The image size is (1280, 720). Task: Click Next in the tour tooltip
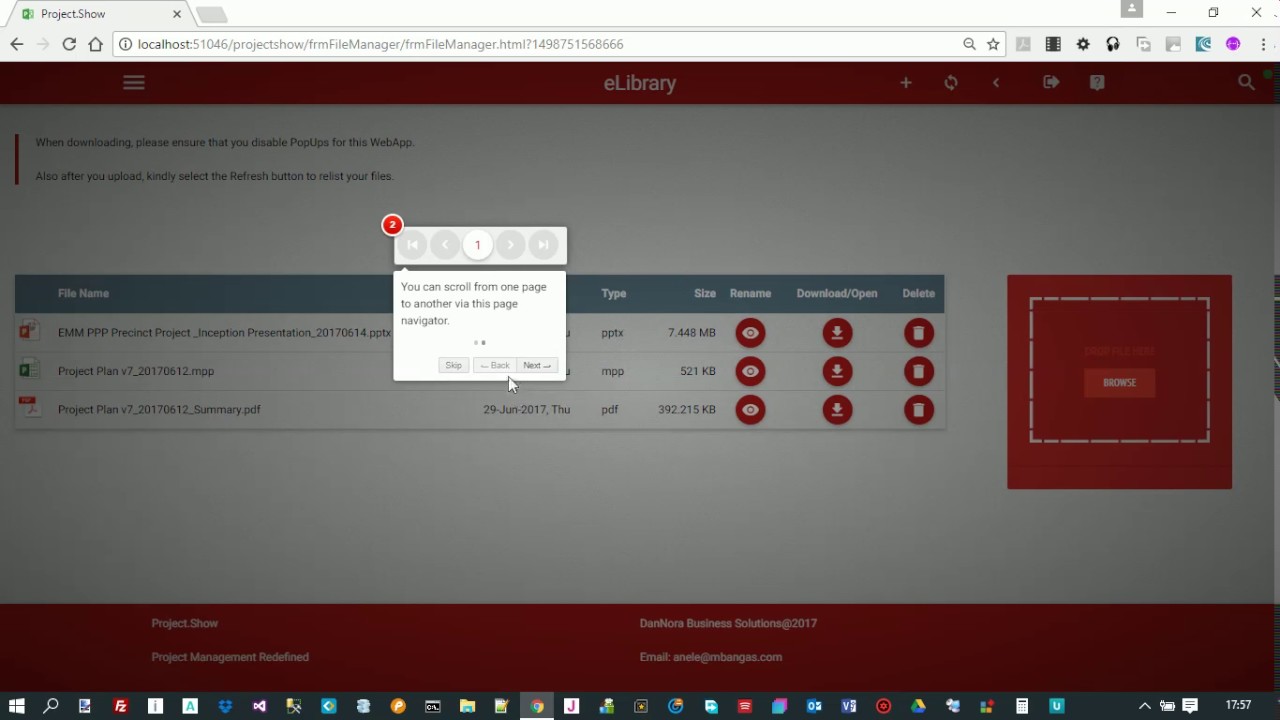537,366
